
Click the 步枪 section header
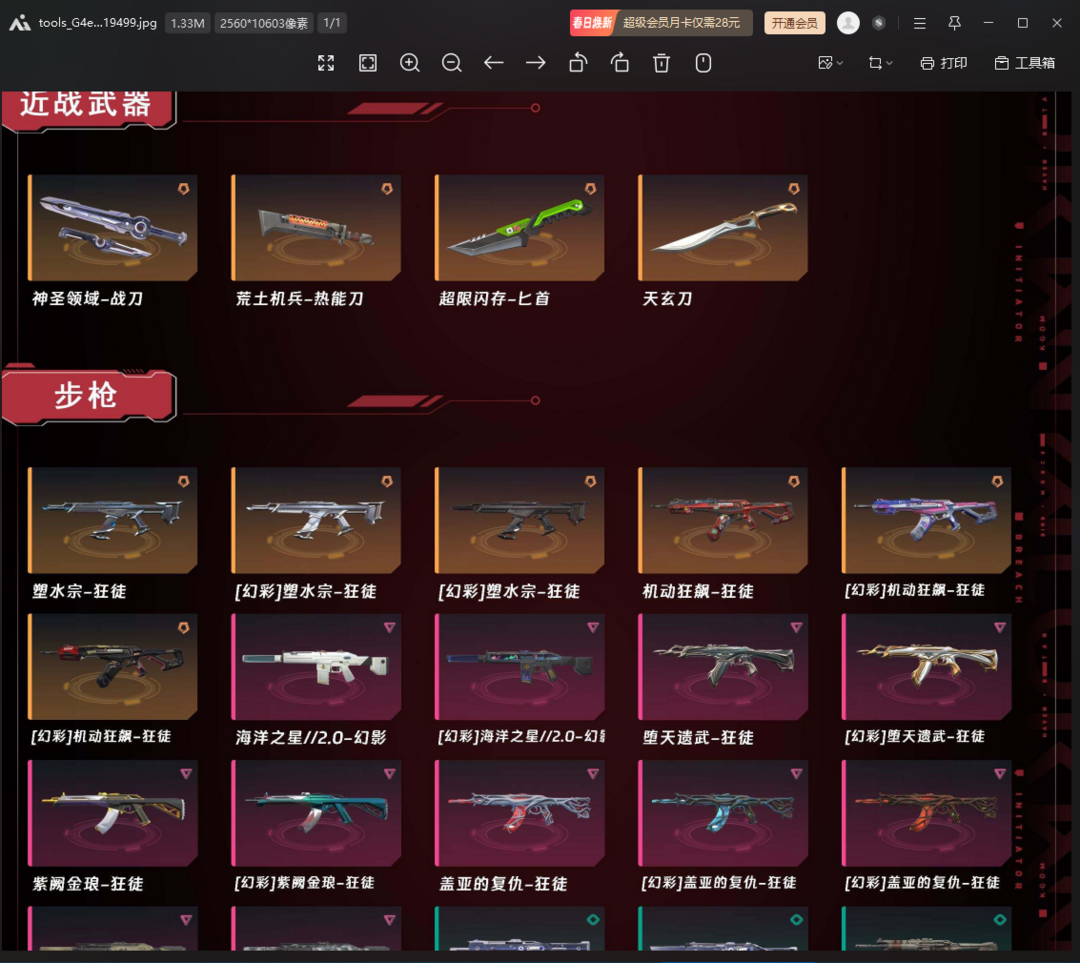[87, 396]
